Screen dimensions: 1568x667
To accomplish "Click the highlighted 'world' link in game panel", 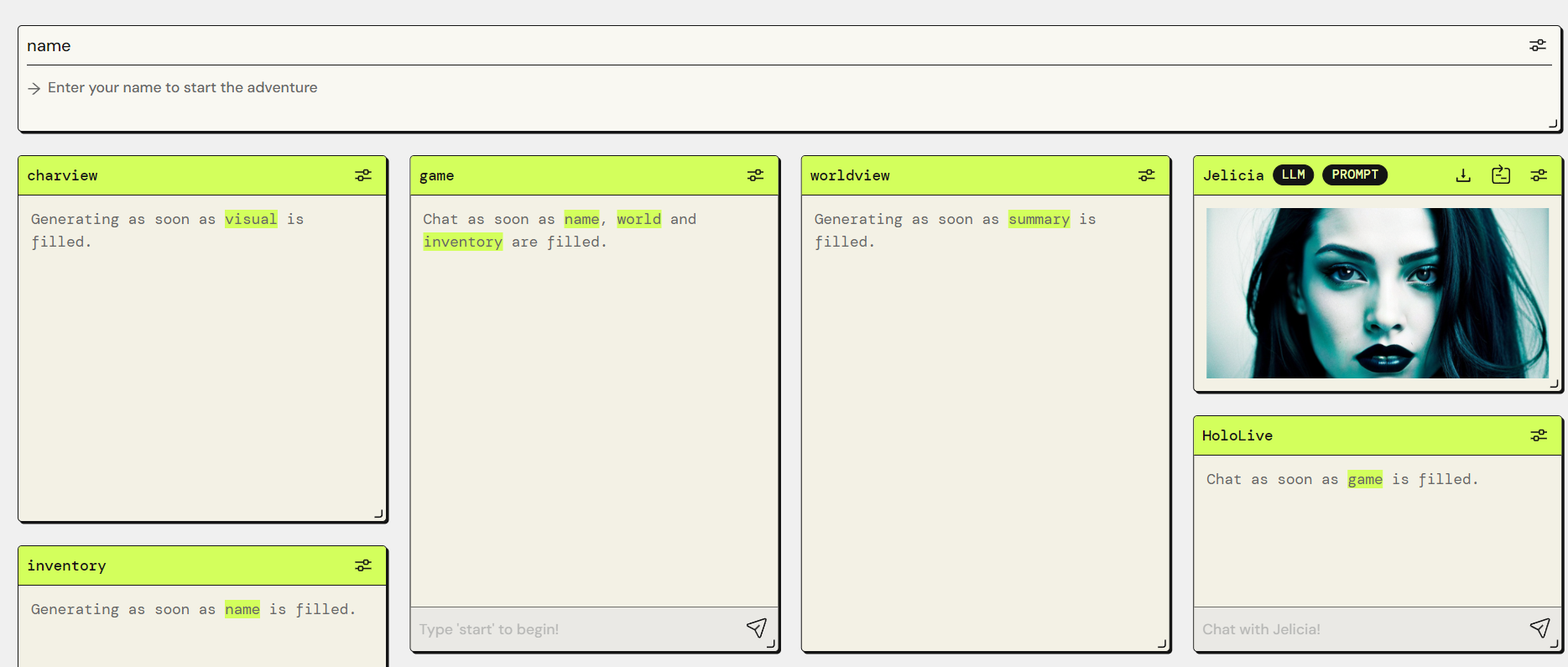I will click(639, 219).
